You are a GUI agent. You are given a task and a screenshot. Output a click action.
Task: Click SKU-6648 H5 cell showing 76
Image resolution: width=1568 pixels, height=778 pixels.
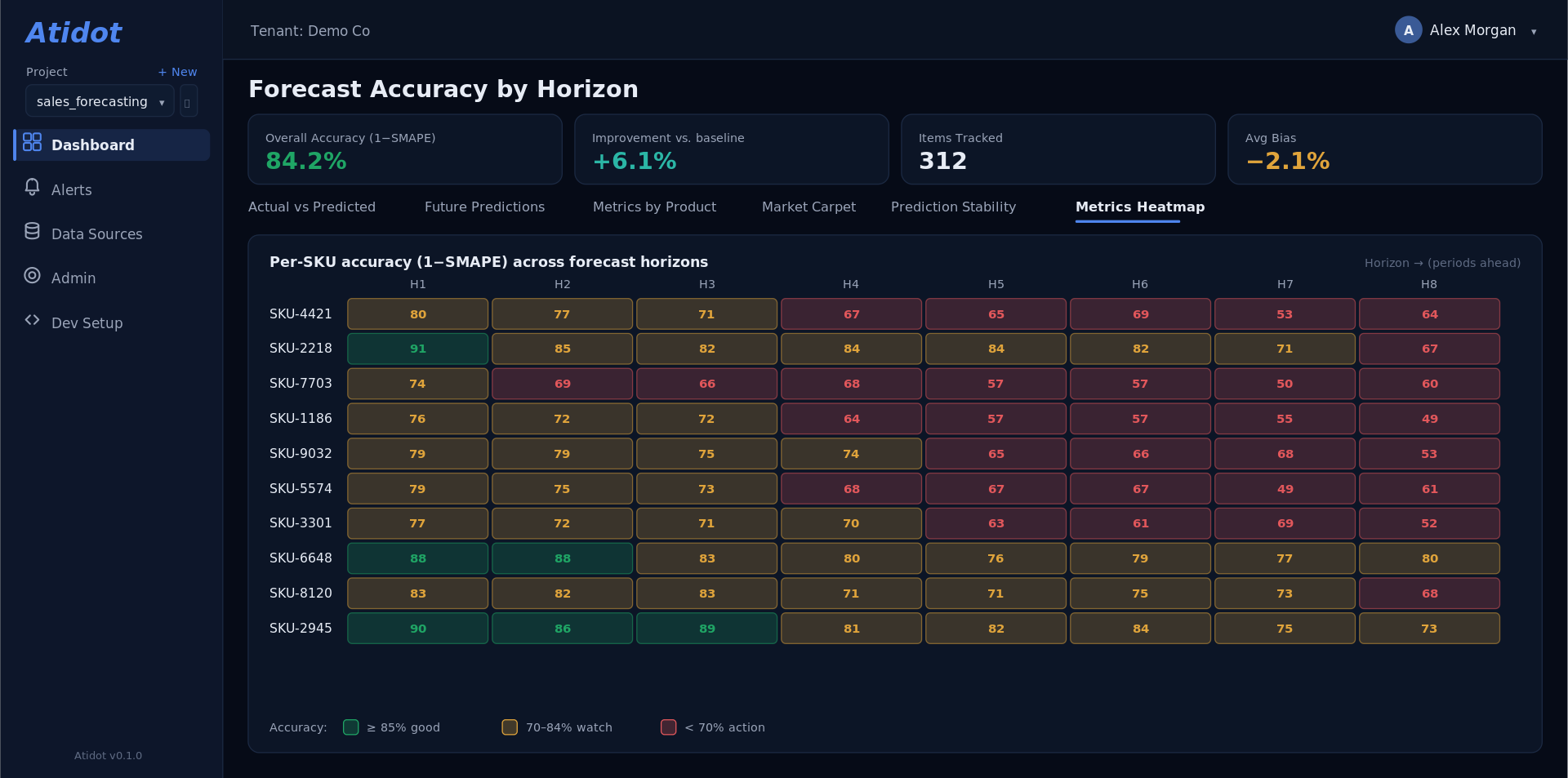click(996, 558)
